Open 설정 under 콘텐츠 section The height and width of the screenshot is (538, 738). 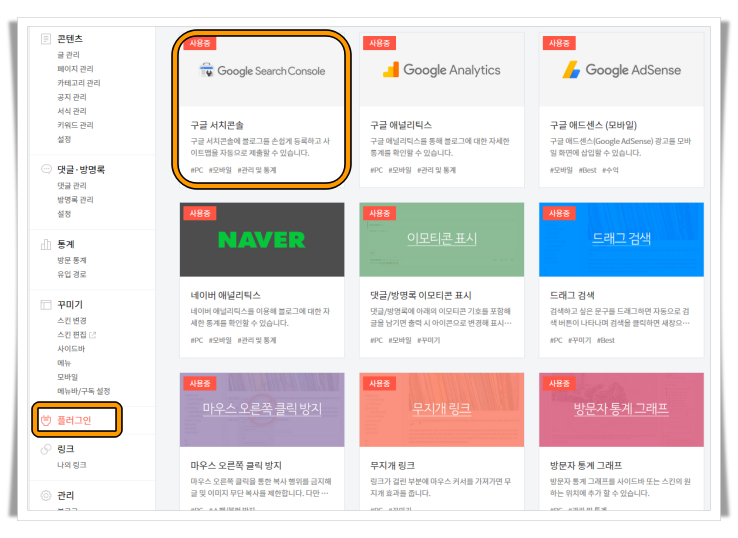click(64, 139)
